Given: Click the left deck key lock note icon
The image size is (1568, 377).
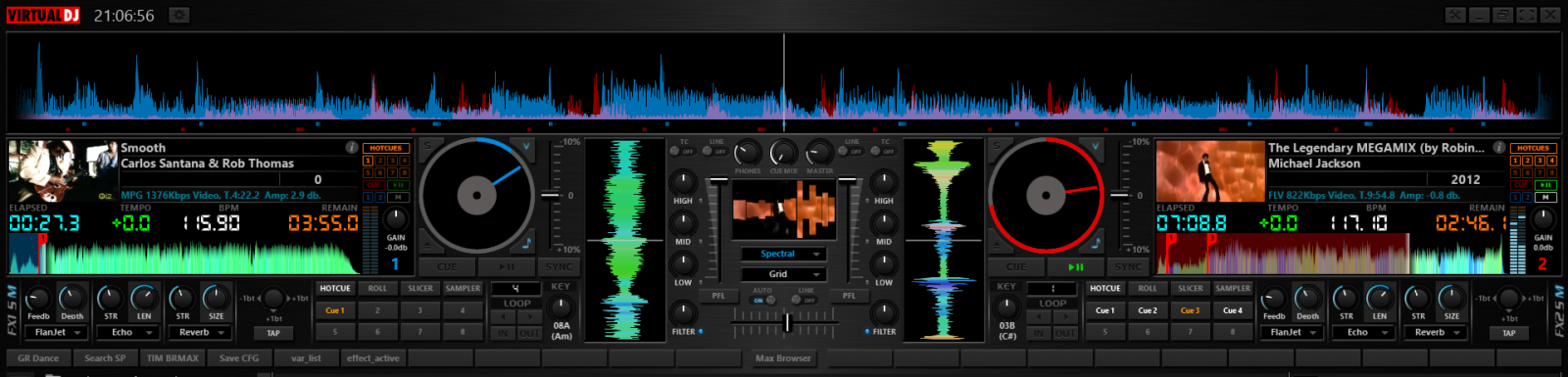Looking at the screenshot, I should click(526, 243).
